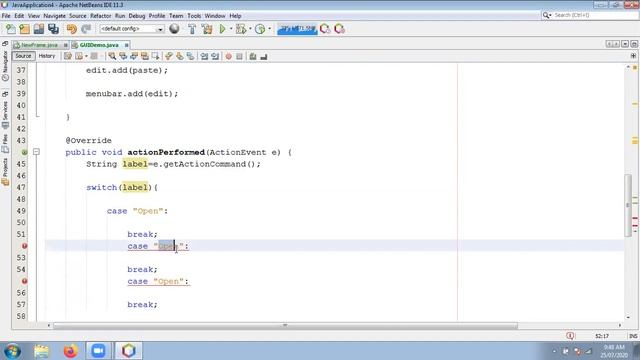The height and width of the screenshot is (360, 640).
Task: Toggle INS insert mode indicator
Action: (633, 336)
